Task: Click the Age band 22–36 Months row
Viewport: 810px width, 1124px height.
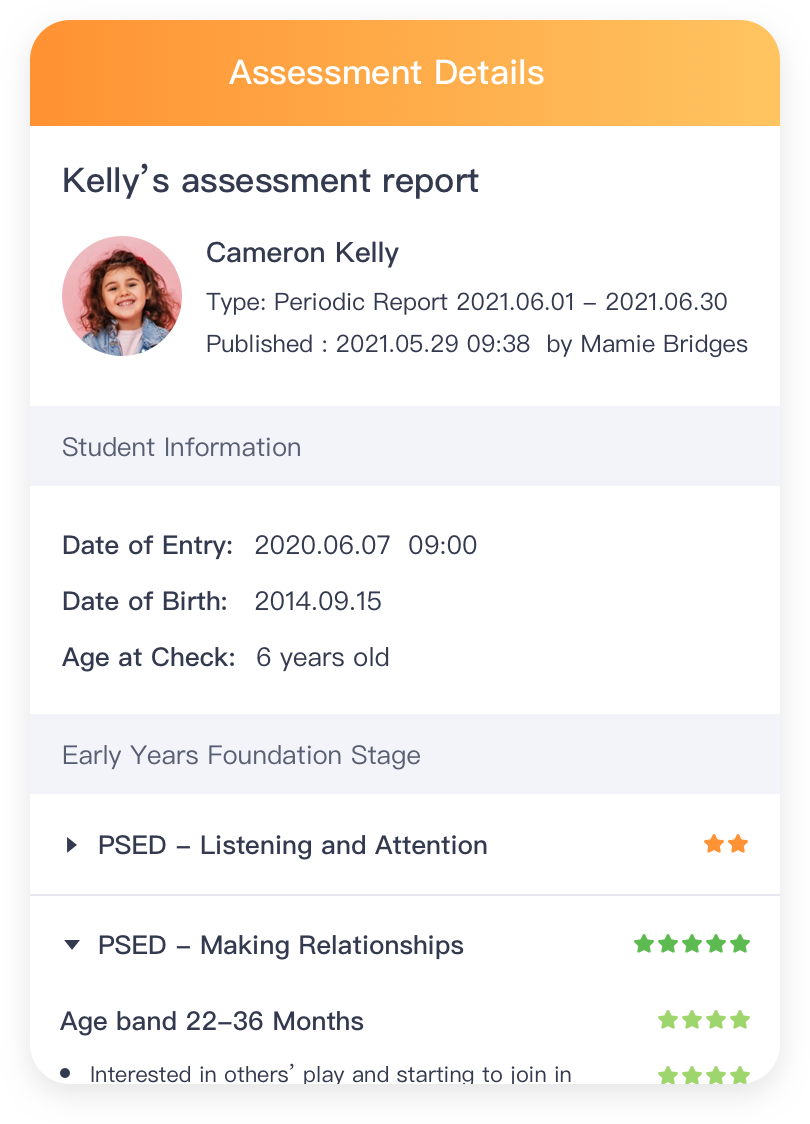Action: click(212, 1021)
